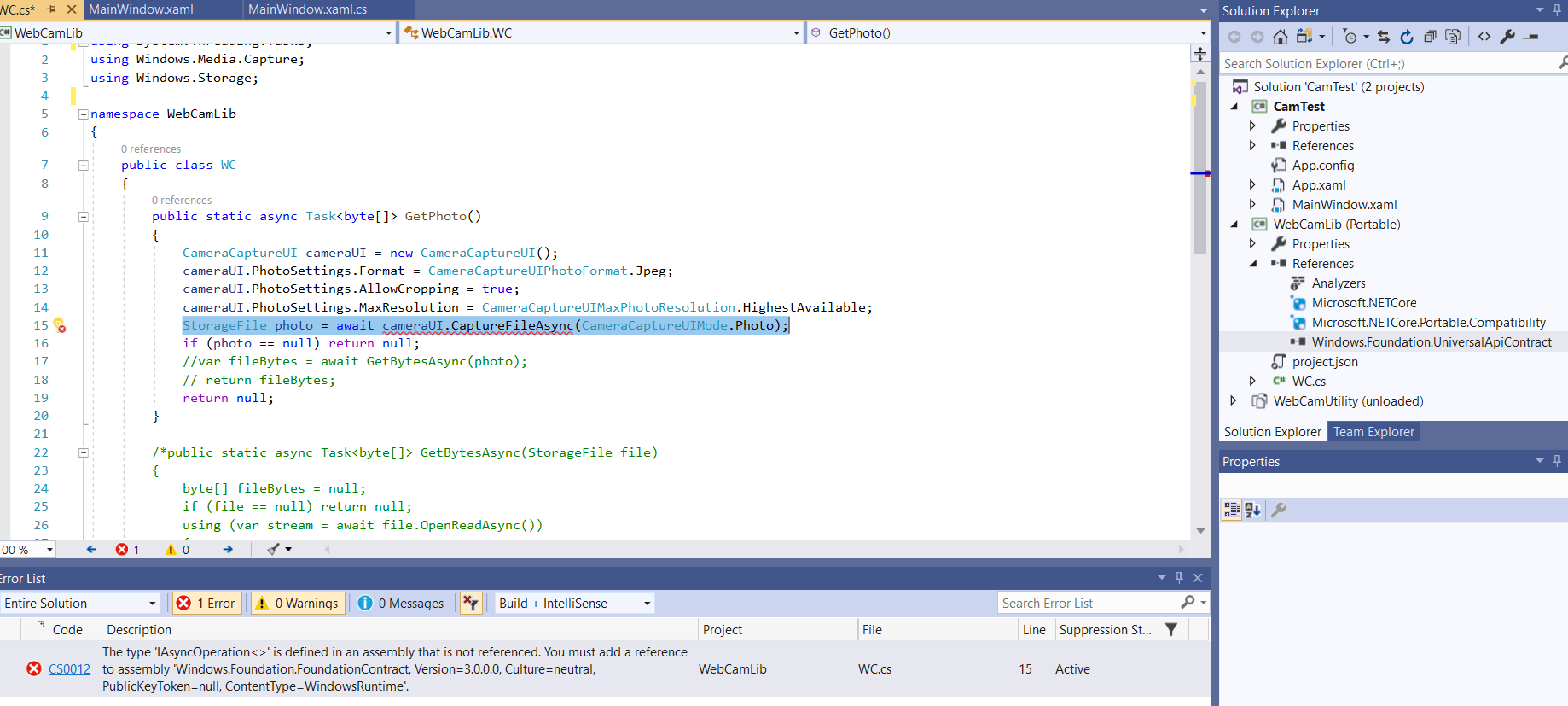Click Collapse All icon in Solution Explorer
Screen dimensions: 1568x706
coord(1430,37)
